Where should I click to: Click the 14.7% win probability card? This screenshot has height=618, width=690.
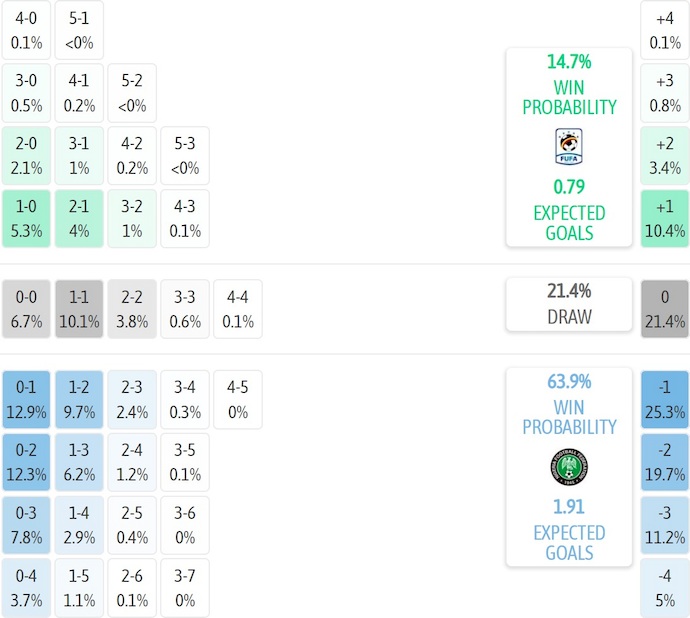pos(568,146)
